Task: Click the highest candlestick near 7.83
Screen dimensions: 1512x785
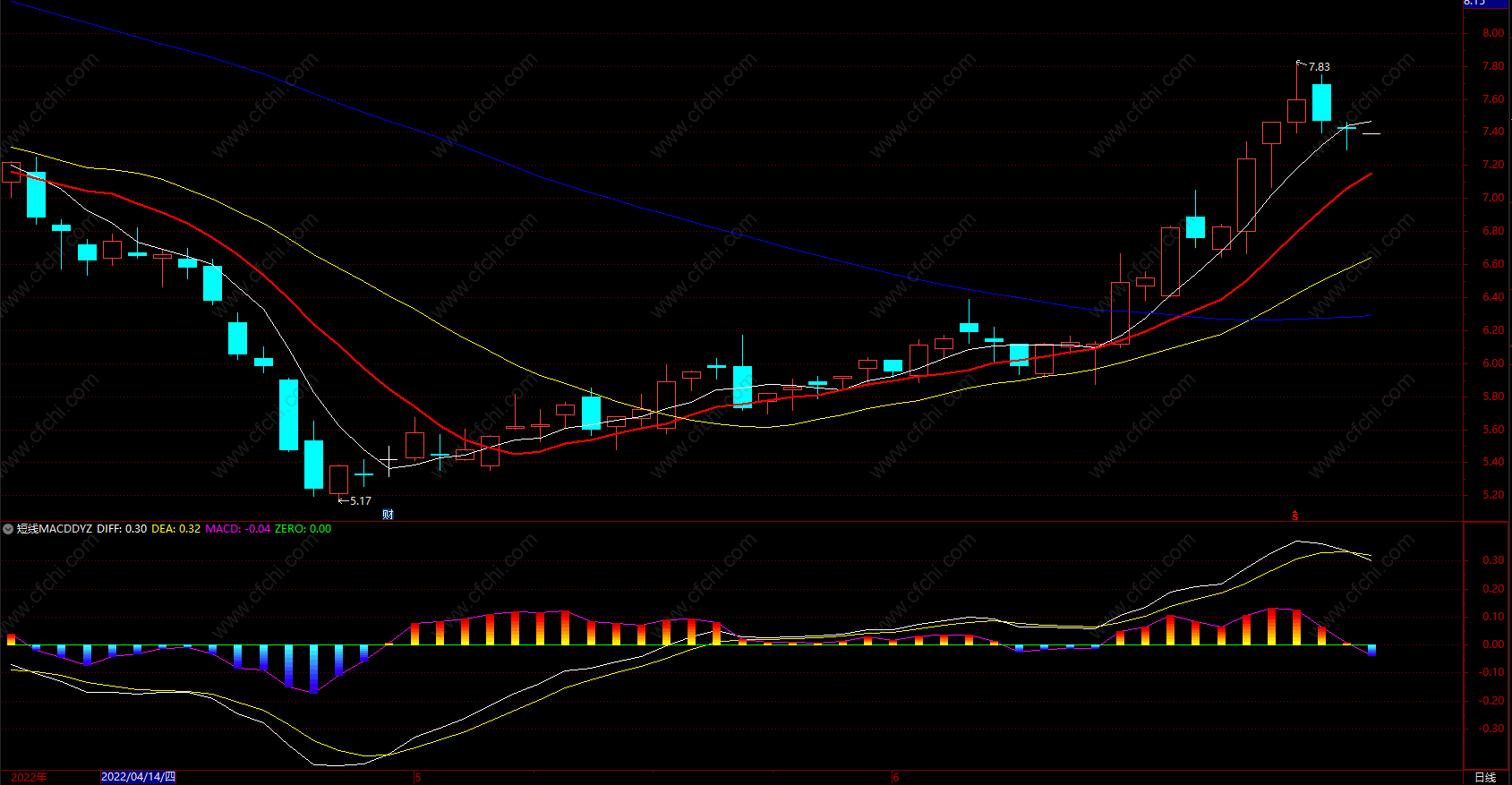Action: pos(1296,111)
